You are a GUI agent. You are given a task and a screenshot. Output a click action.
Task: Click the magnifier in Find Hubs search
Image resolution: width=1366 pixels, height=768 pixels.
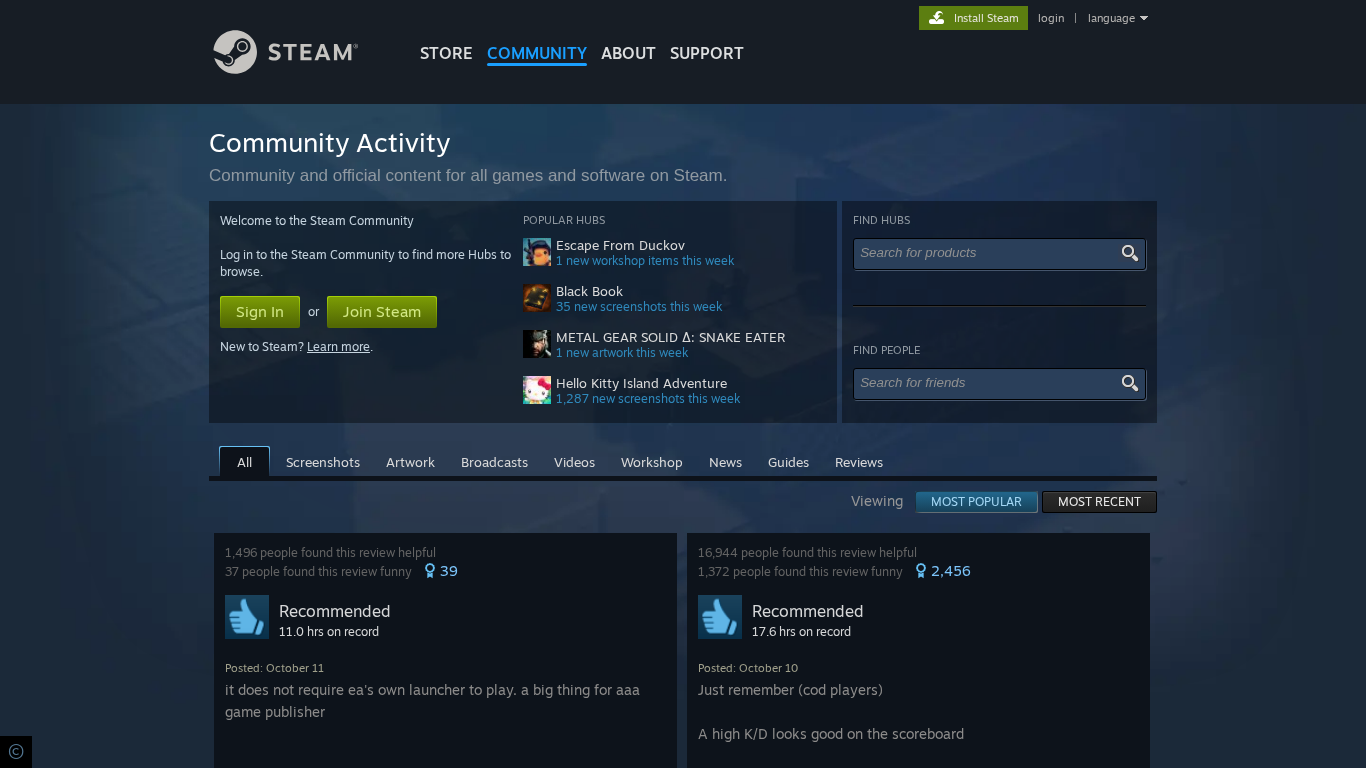pos(1130,253)
